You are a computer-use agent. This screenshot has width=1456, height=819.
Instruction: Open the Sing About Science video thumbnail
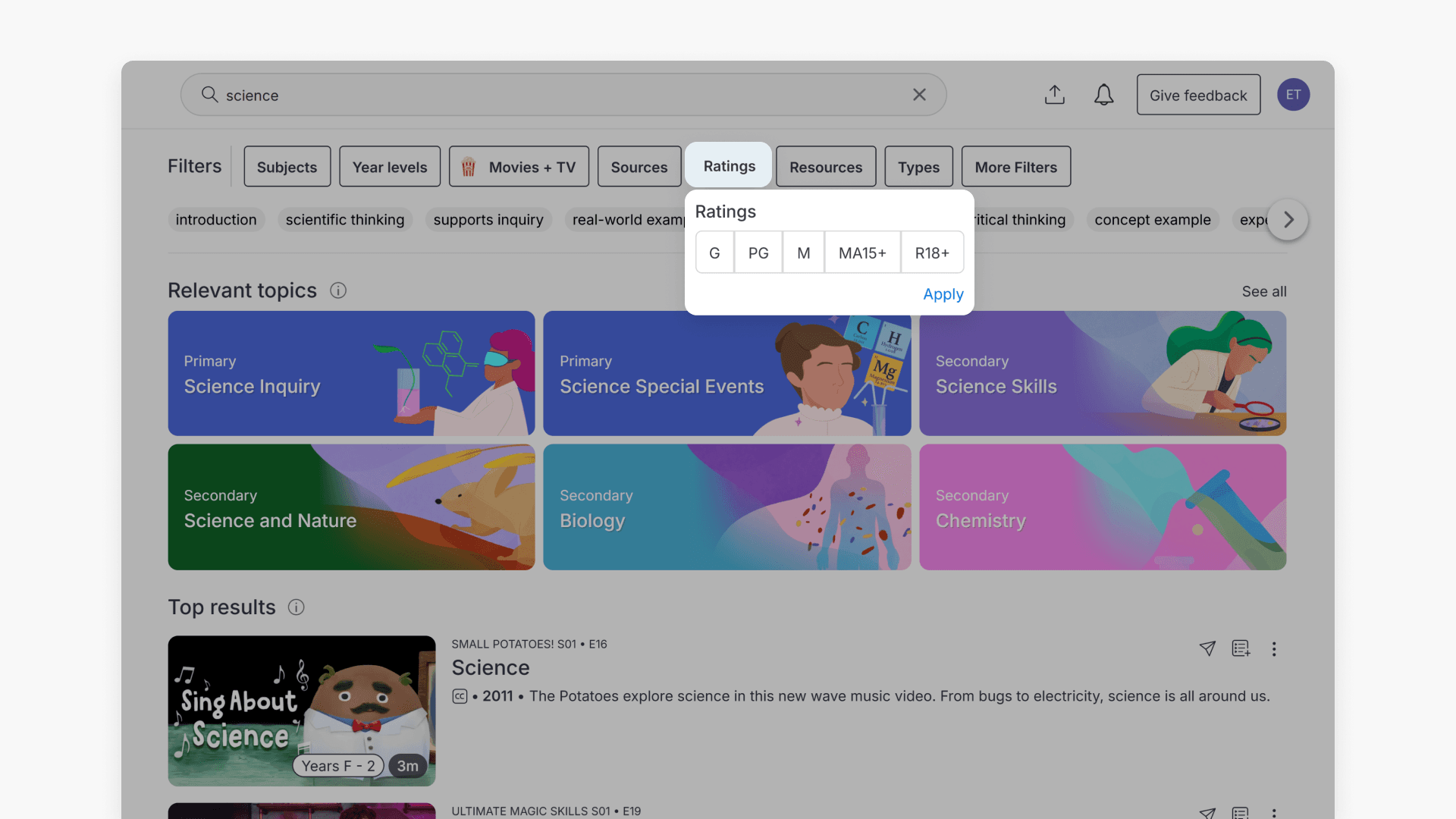pyautogui.click(x=302, y=711)
